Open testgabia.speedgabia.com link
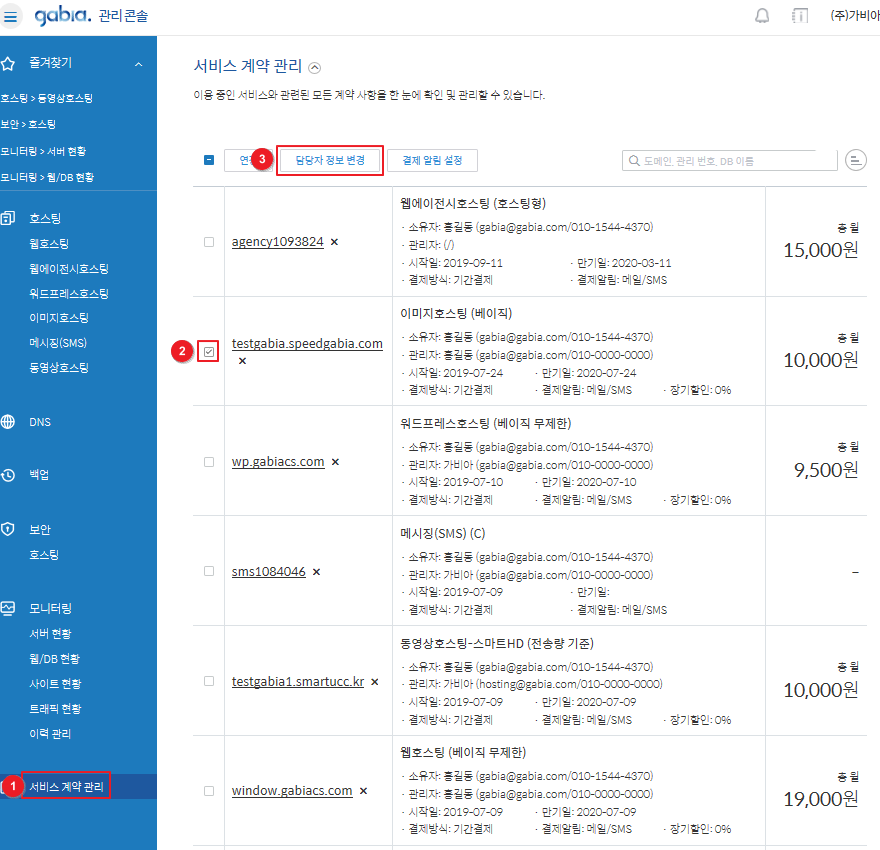Viewport: 880px width, 850px height. click(307, 343)
